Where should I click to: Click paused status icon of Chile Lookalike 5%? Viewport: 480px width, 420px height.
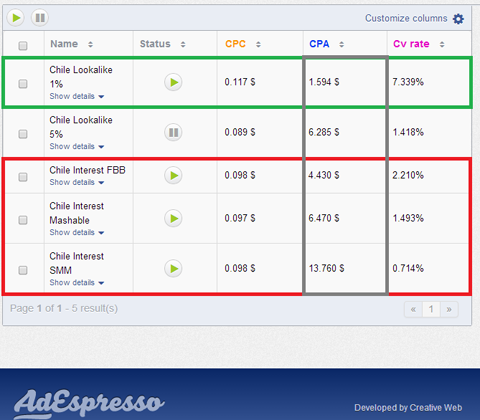point(173,132)
